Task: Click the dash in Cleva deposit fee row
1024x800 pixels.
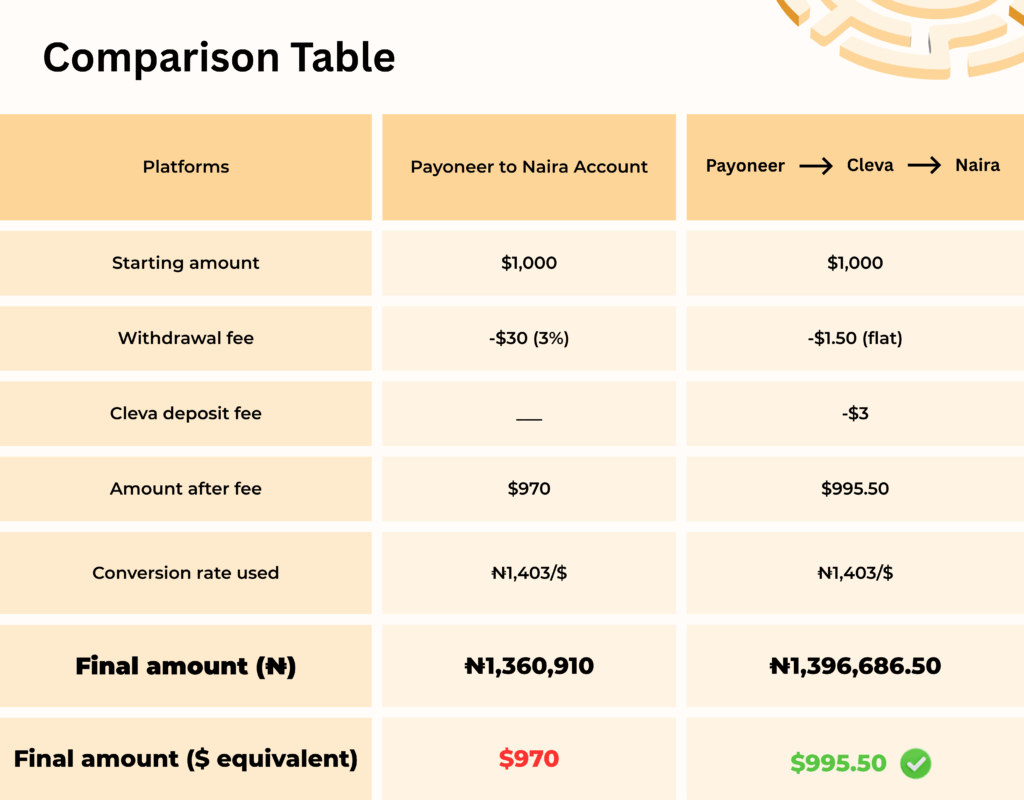Action: [x=529, y=418]
